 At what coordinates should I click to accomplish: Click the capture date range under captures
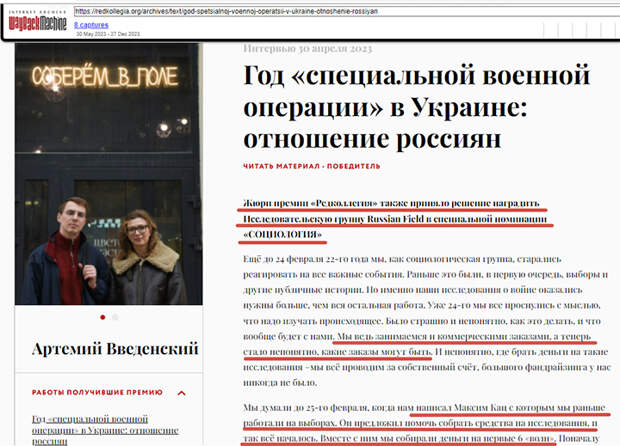(x=108, y=34)
